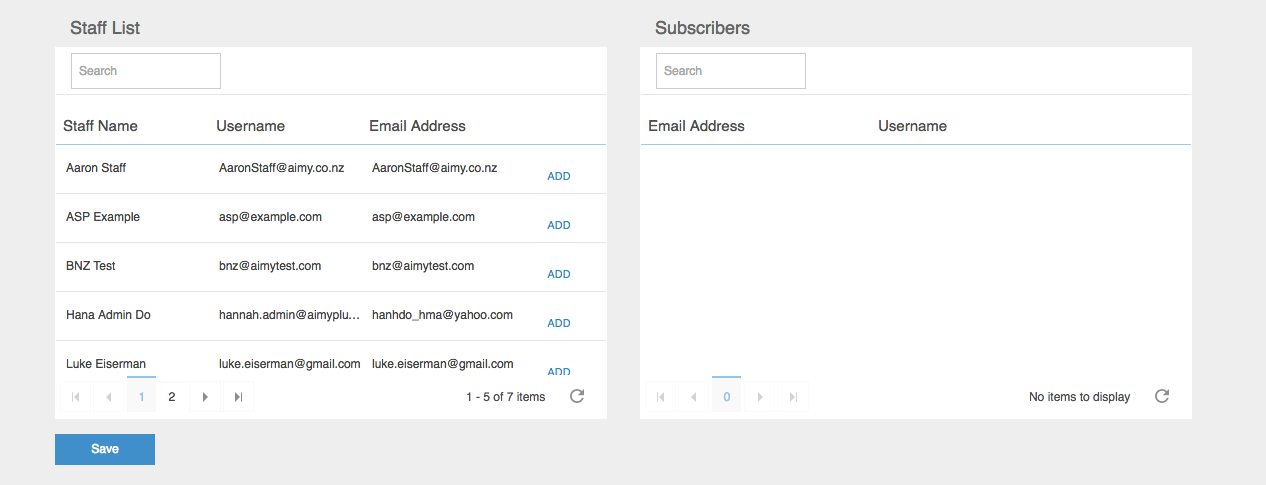The width and height of the screenshot is (1266, 485).
Task: Go to last page in Subscribers pager
Action: [x=793, y=397]
